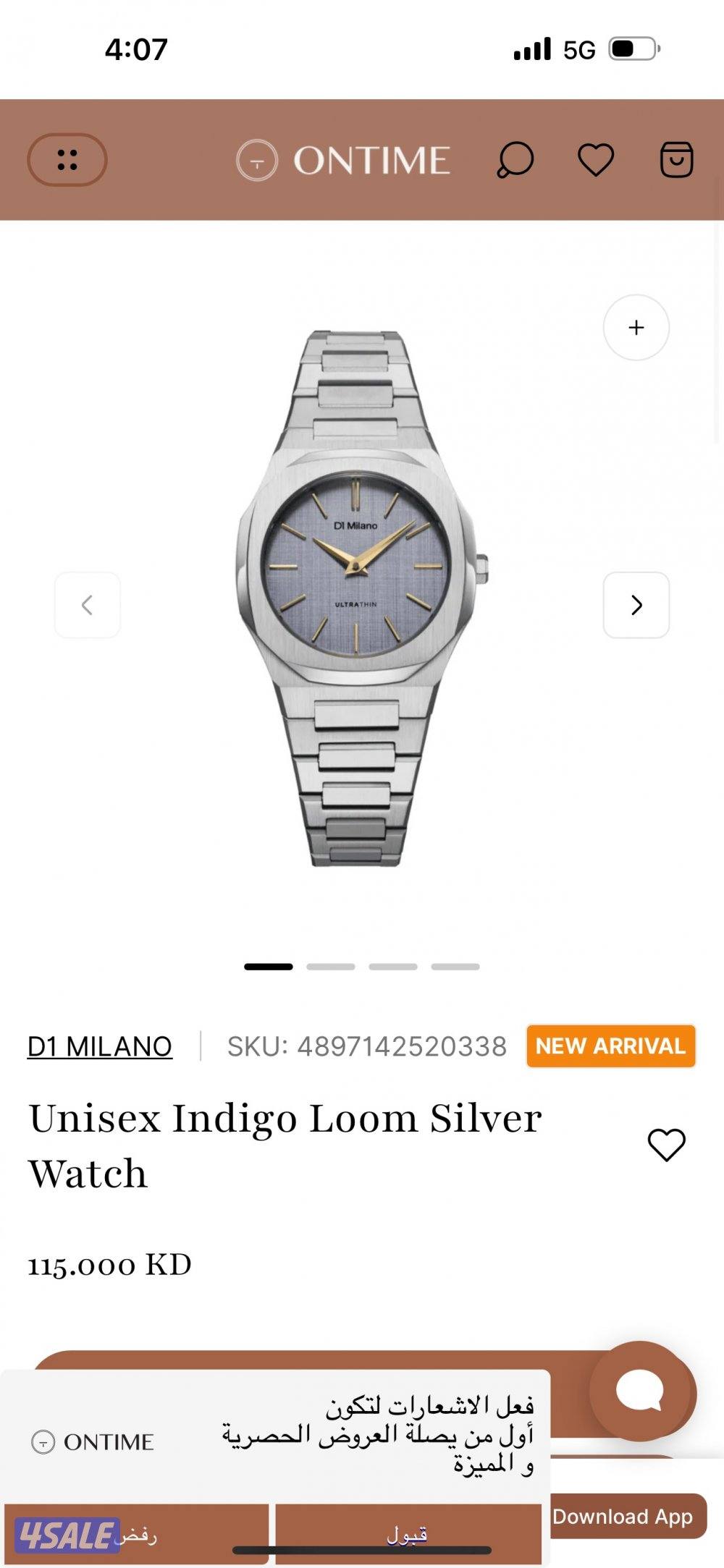This screenshot has width=724, height=1568.
Task: Show previous product image with left chevron
Action: (x=88, y=605)
